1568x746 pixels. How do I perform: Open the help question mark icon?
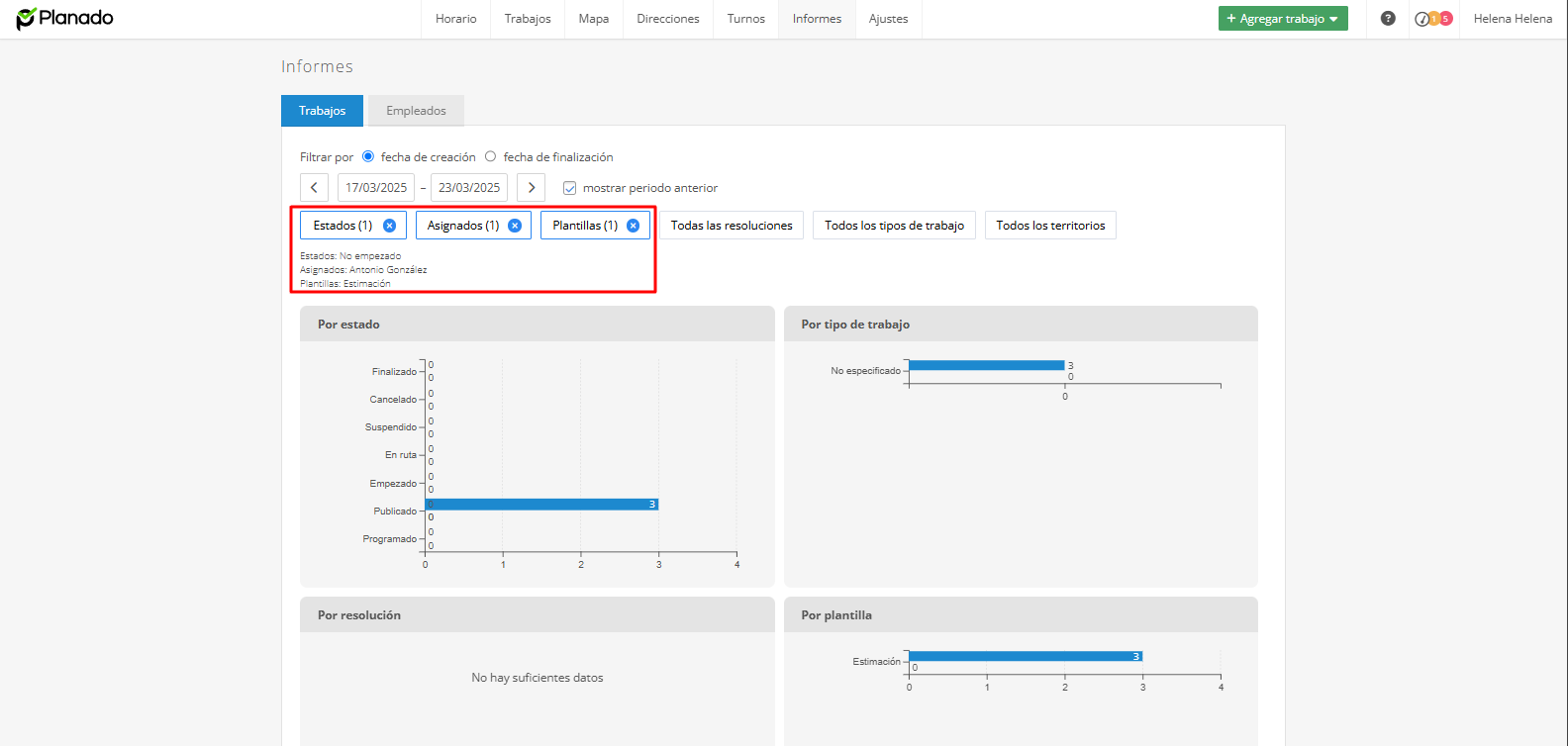pyautogui.click(x=1388, y=18)
